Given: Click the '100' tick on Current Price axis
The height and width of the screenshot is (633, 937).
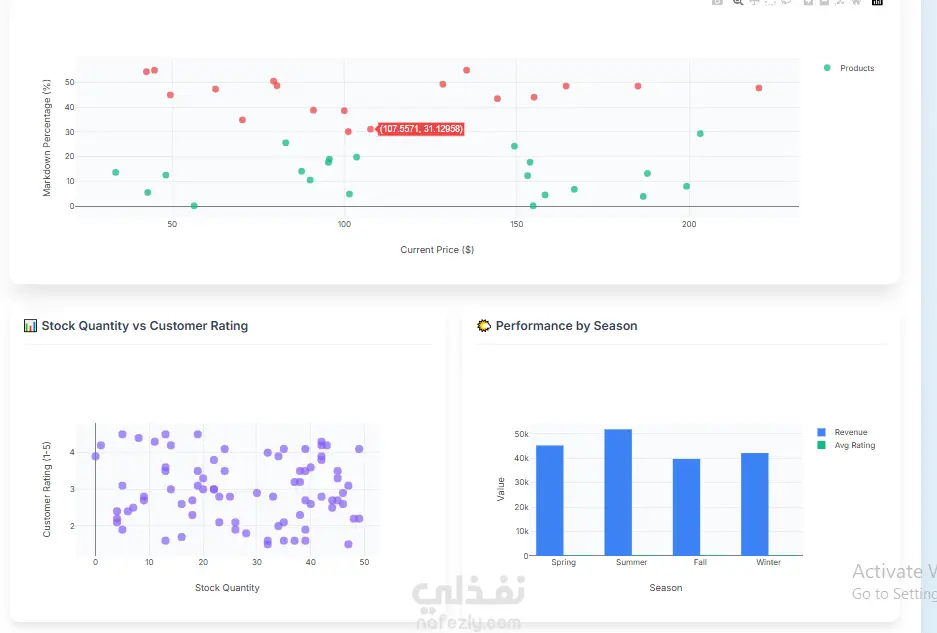Looking at the screenshot, I should [344, 224].
